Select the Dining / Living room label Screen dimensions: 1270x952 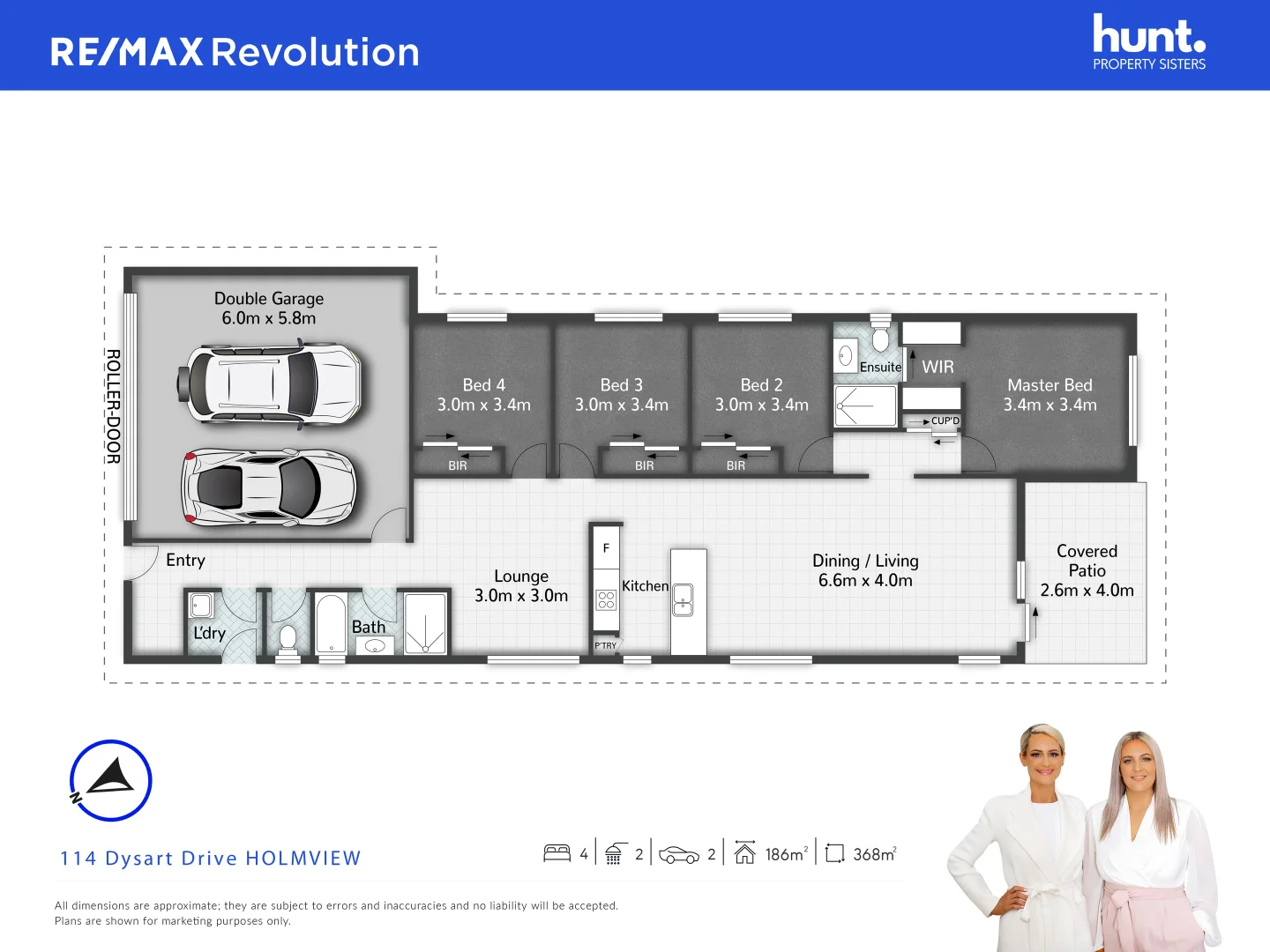tap(865, 570)
